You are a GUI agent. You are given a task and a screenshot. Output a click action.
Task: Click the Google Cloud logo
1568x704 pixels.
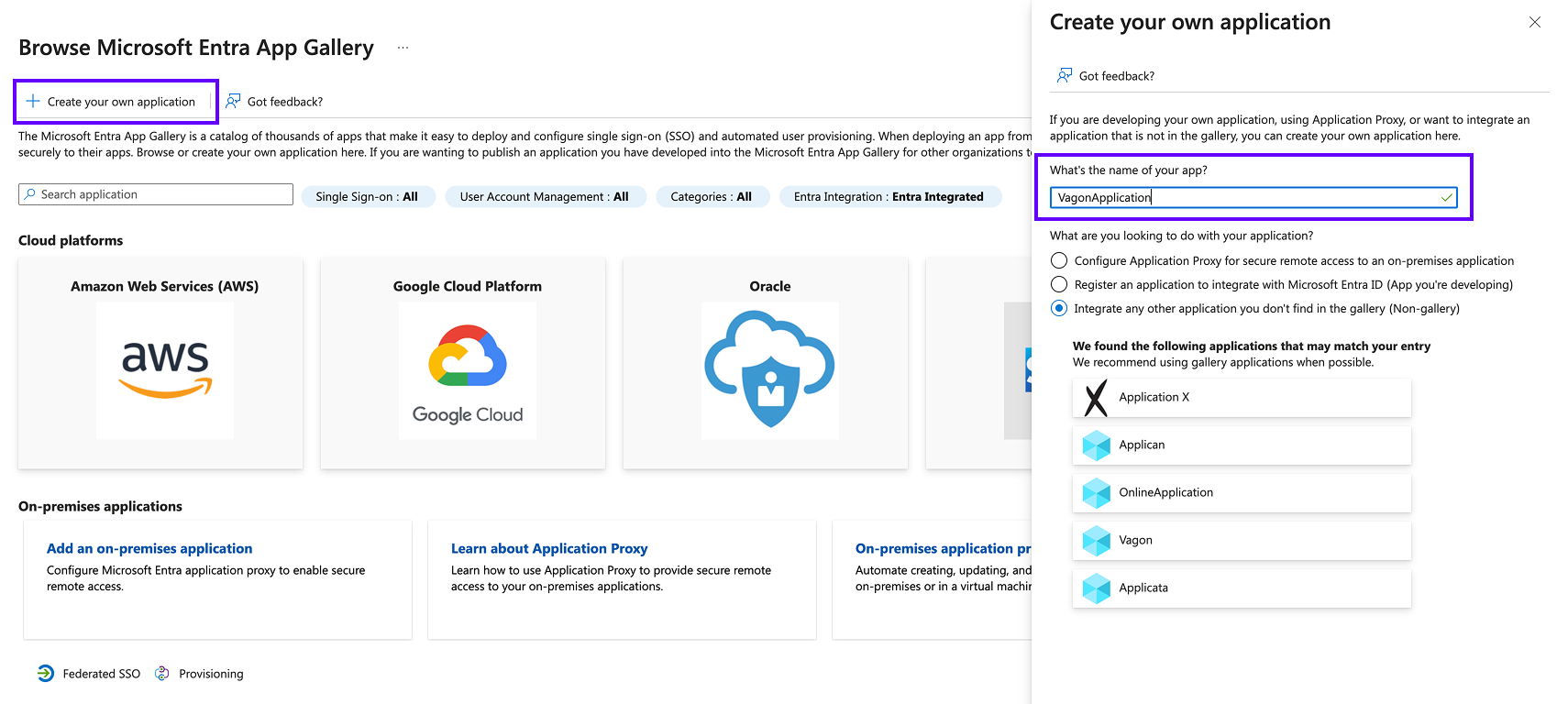pyautogui.click(x=468, y=370)
